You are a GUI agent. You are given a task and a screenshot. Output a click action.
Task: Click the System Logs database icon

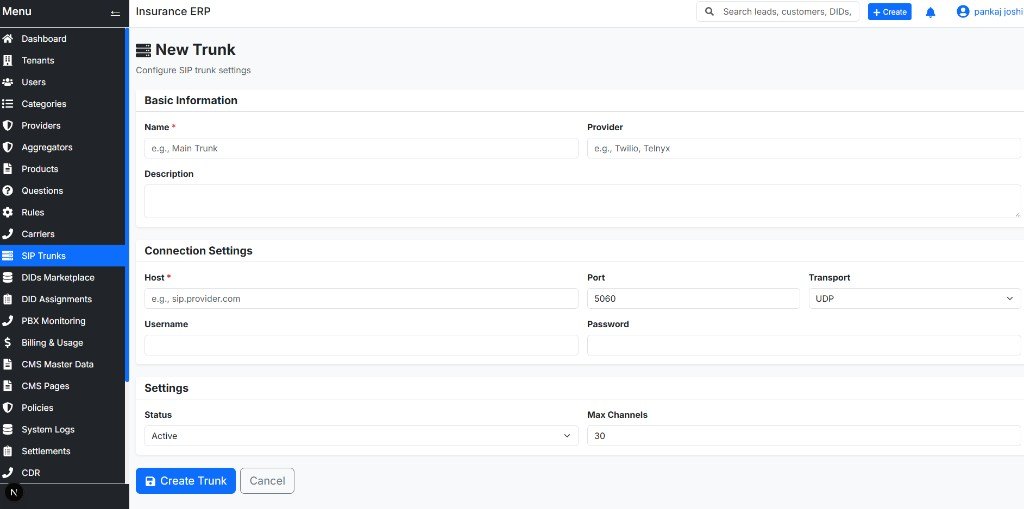[x=8, y=429]
